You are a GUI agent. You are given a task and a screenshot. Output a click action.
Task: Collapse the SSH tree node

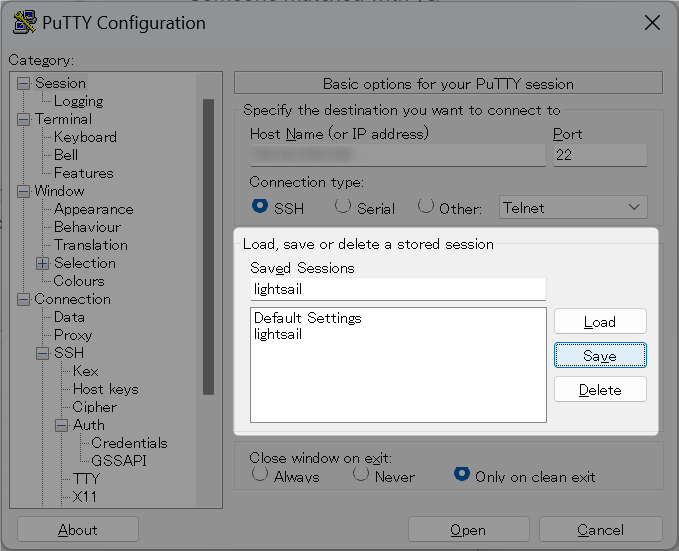point(42,353)
